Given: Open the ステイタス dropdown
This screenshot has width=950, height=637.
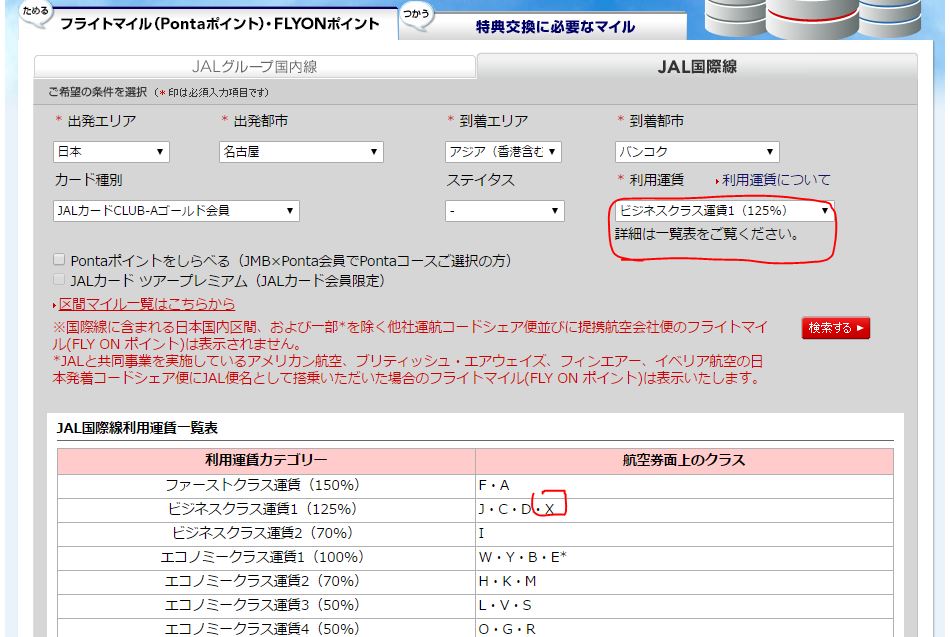Looking at the screenshot, I should [x=505, y=210].
